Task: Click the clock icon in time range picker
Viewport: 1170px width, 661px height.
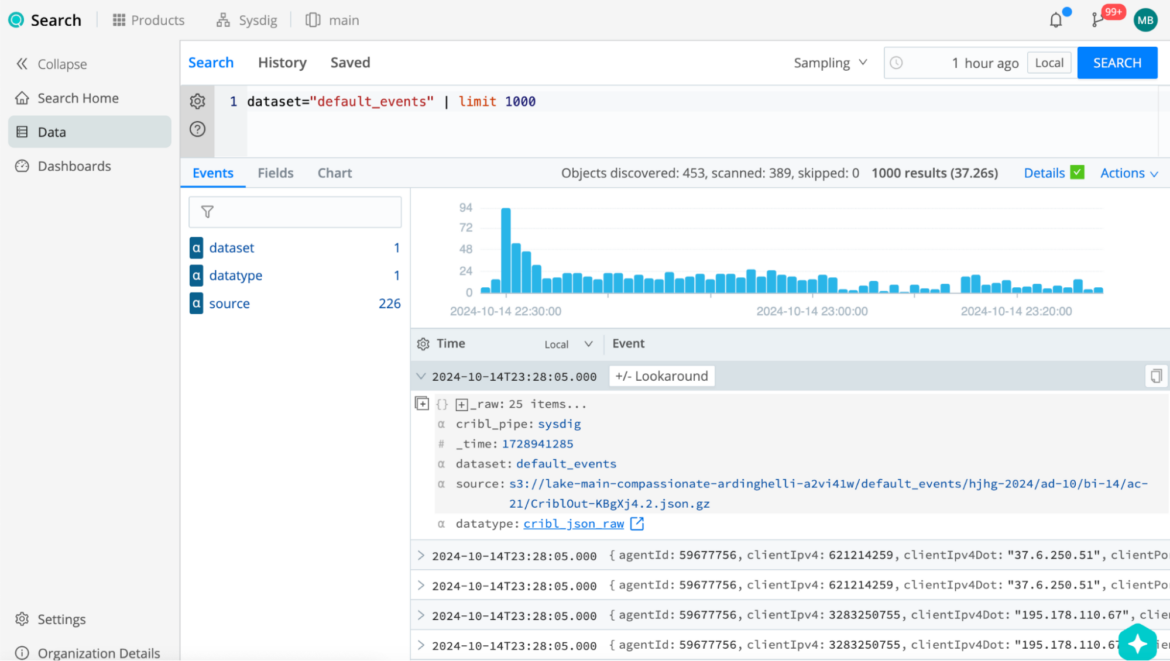Action: pos(896,63)
